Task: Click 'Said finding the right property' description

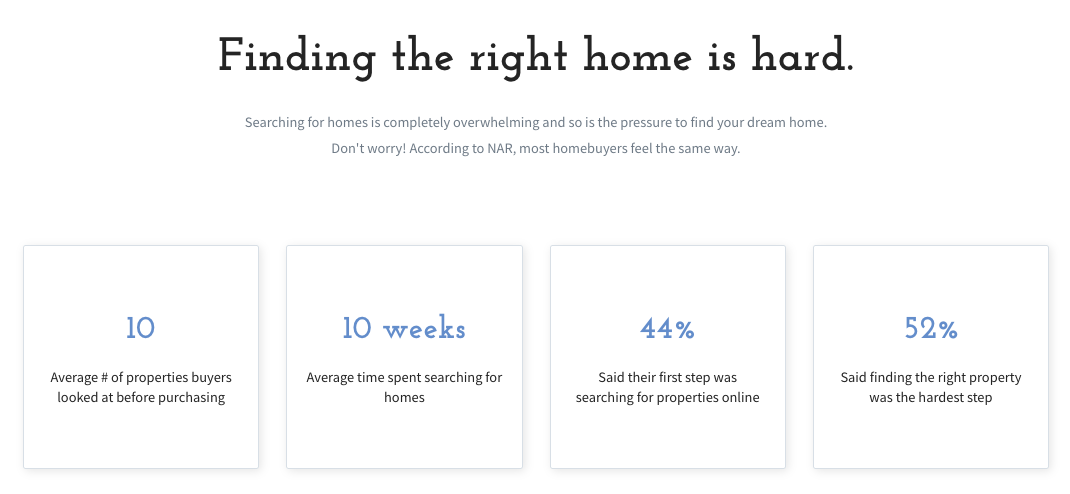Action: [931, 388]
